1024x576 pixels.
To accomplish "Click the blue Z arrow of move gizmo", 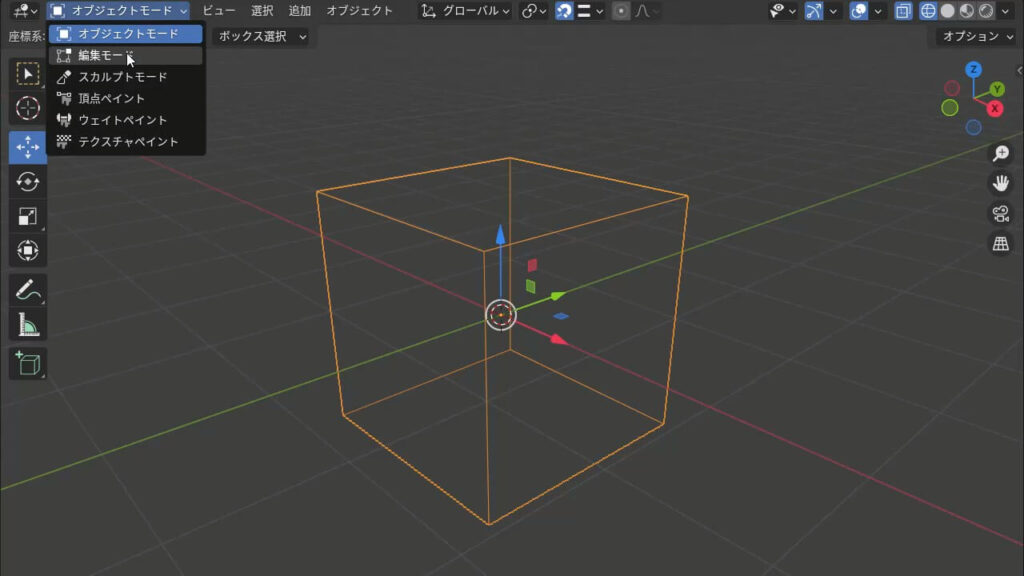I will (500, 235).
